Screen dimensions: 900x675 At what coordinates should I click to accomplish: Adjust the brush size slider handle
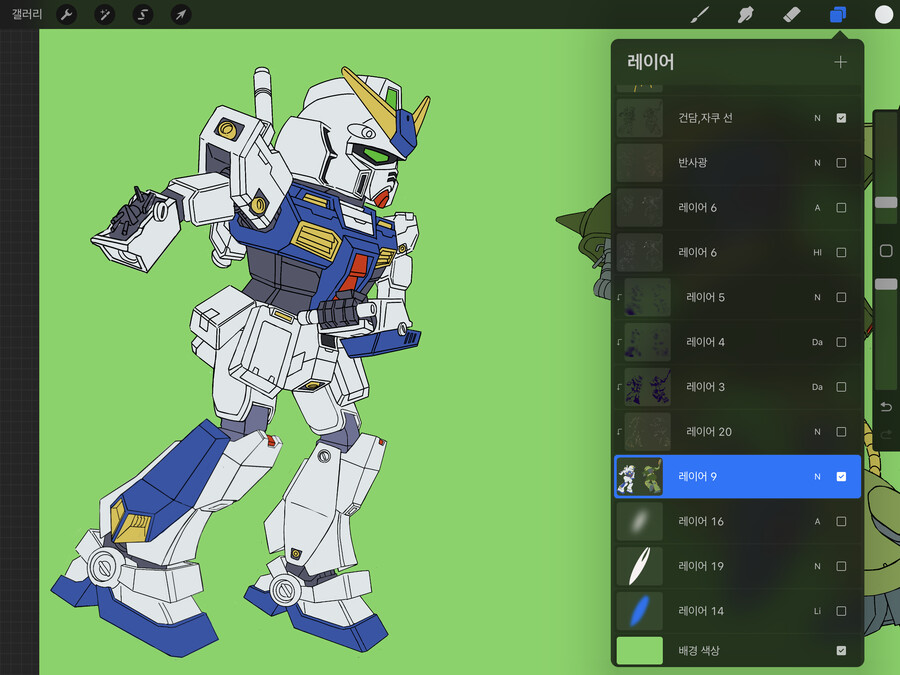tap(886, 203)
